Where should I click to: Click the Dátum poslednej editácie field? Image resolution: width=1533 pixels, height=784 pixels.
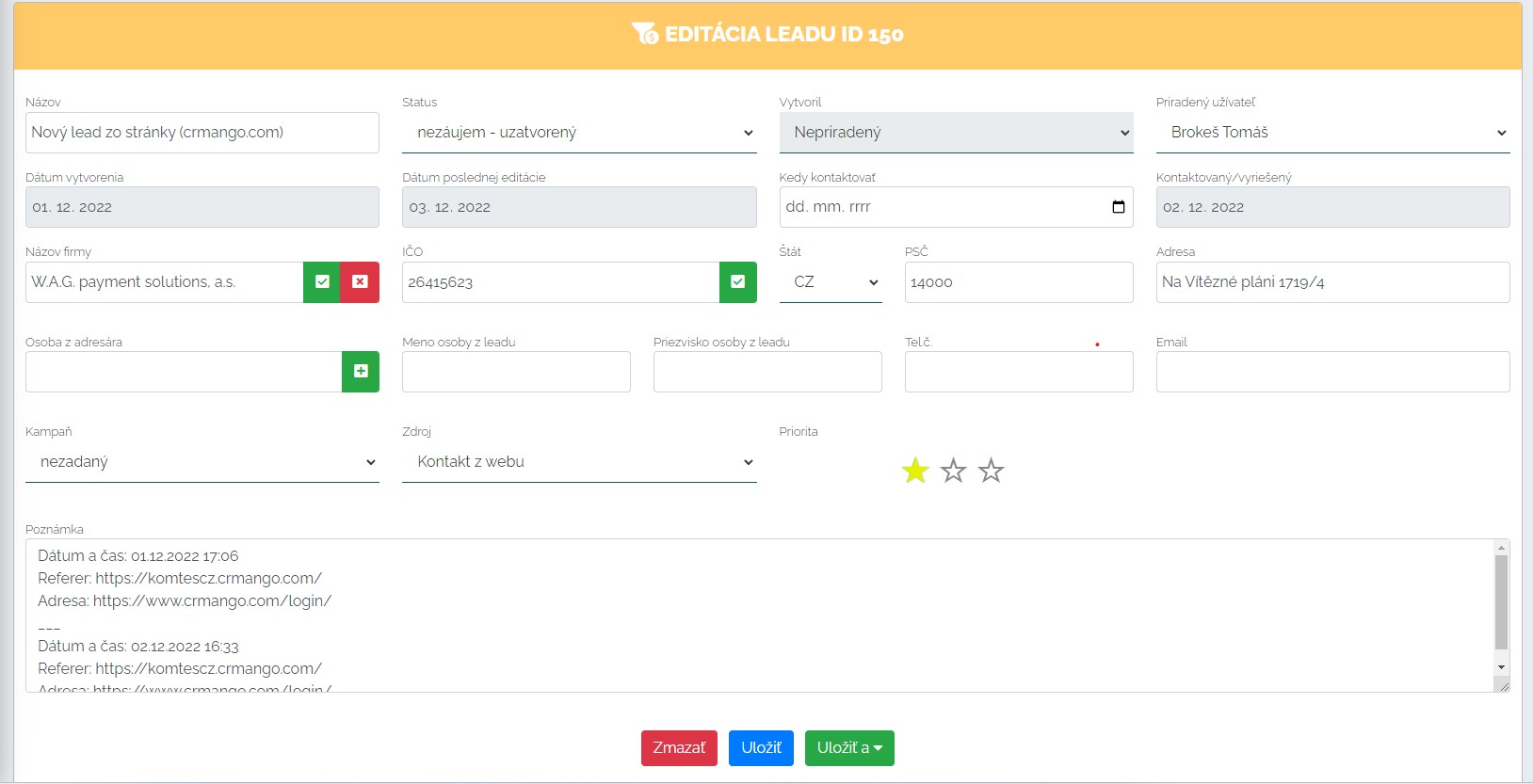pyautogui.click(x=579, y=207)
